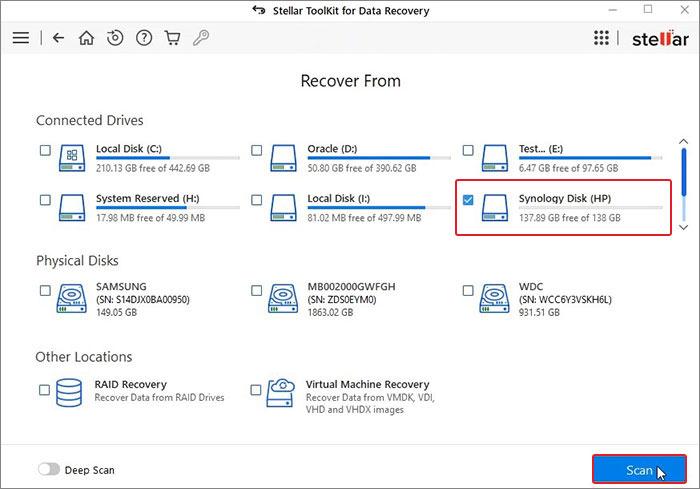Tick the WDC physical disk checkbox
The image size is (700, 489).
click(469, 291)
